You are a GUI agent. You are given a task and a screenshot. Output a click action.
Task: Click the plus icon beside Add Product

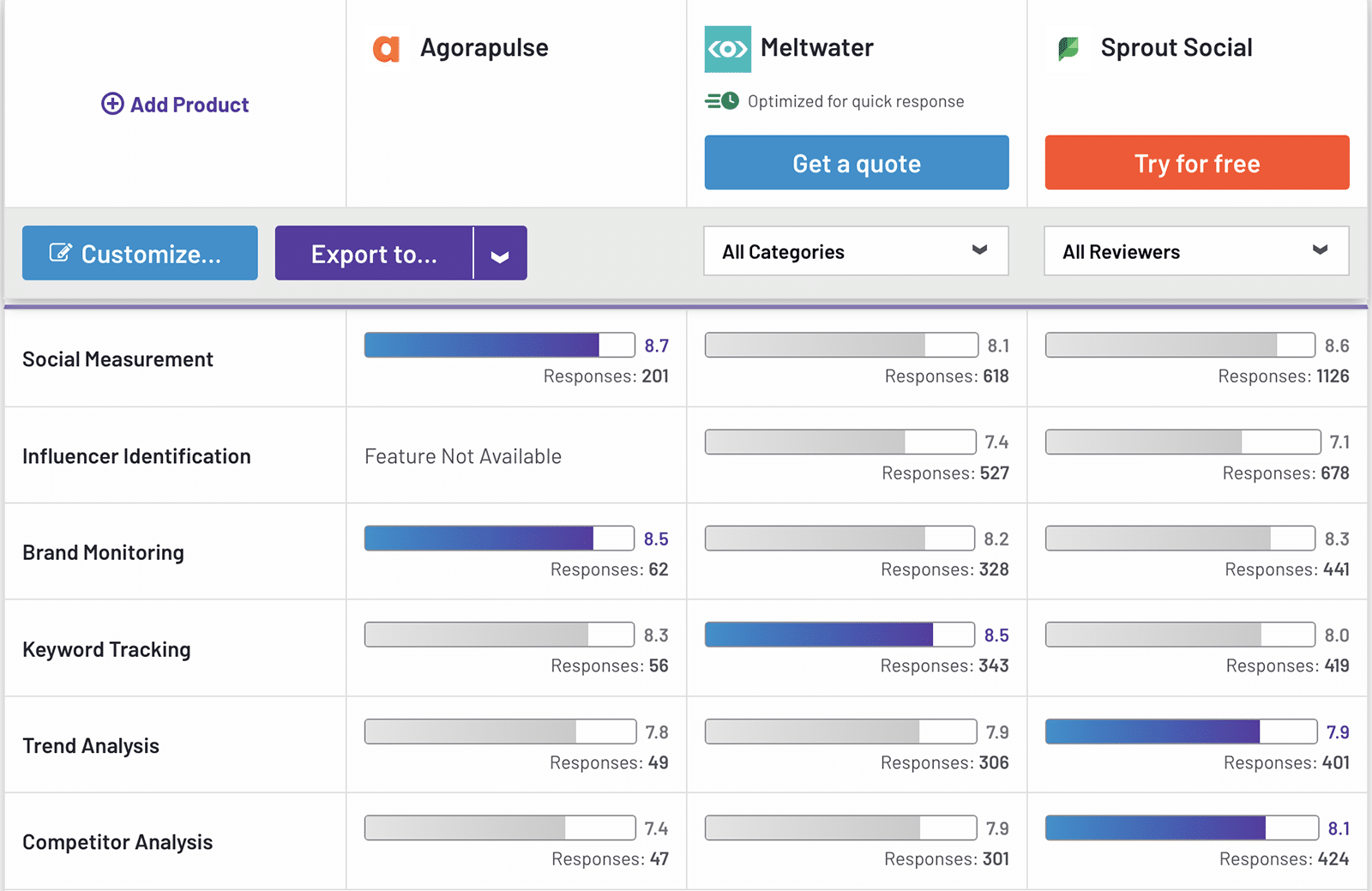[x=112, y=105]
